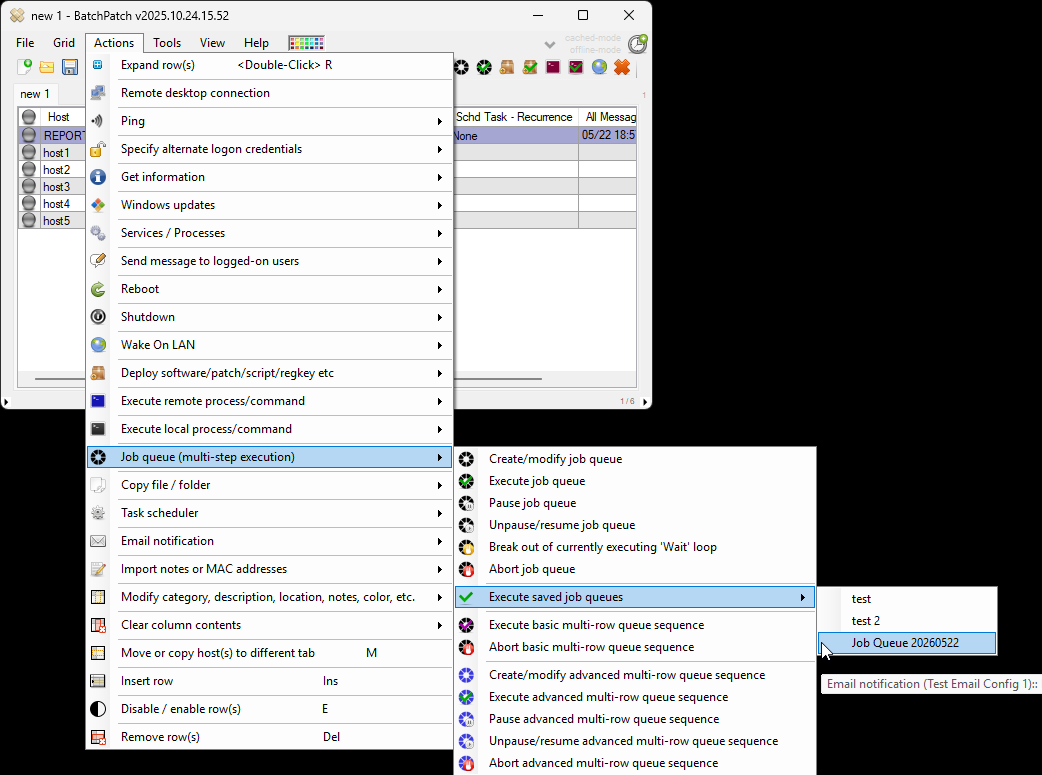The width and height of the screenshot is (1042, 775).
Task: Click the save grid floppy disk icon
Action: click(x=70, y=66)
